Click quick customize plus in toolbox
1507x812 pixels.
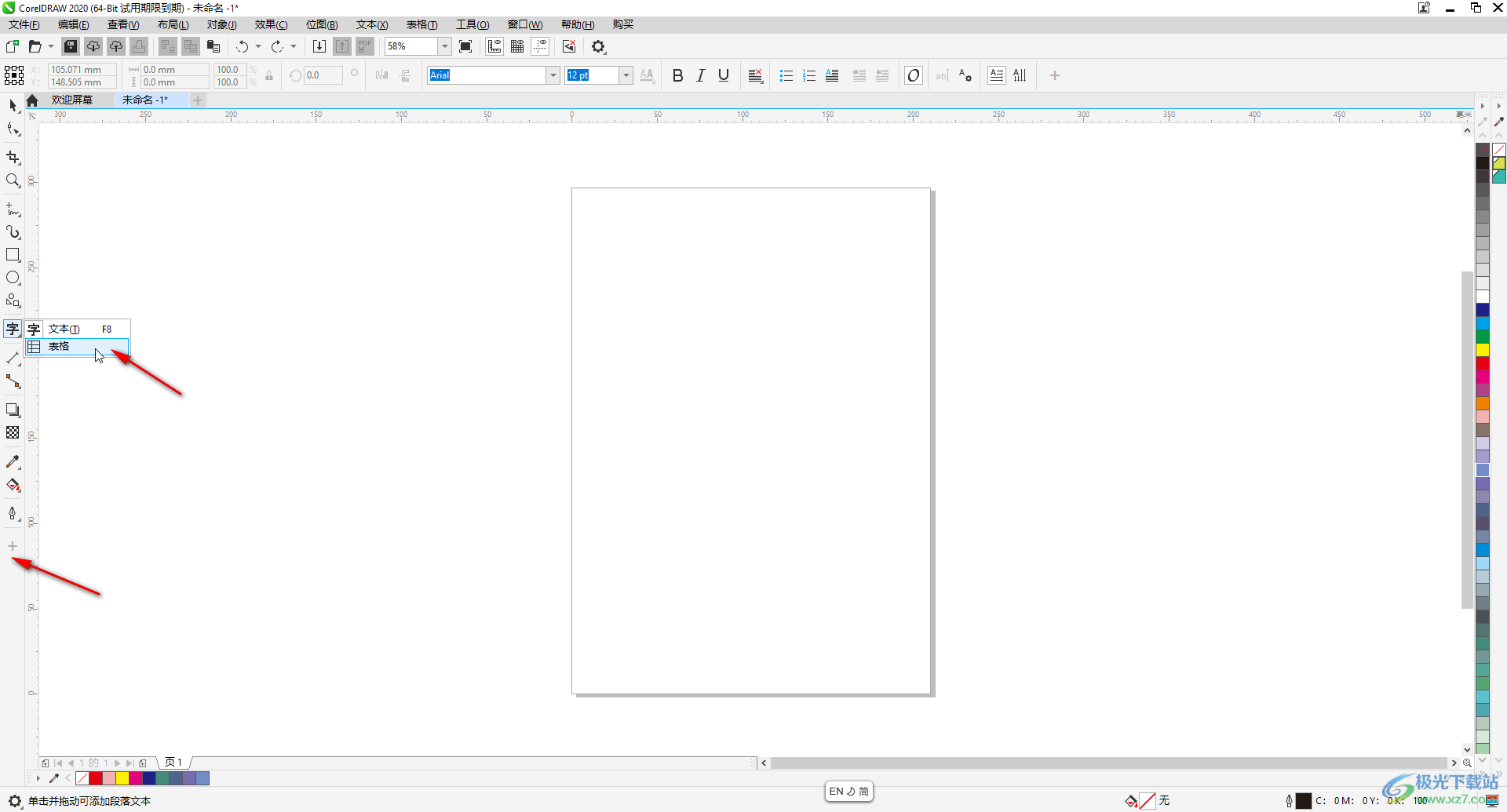pos(13,546)
